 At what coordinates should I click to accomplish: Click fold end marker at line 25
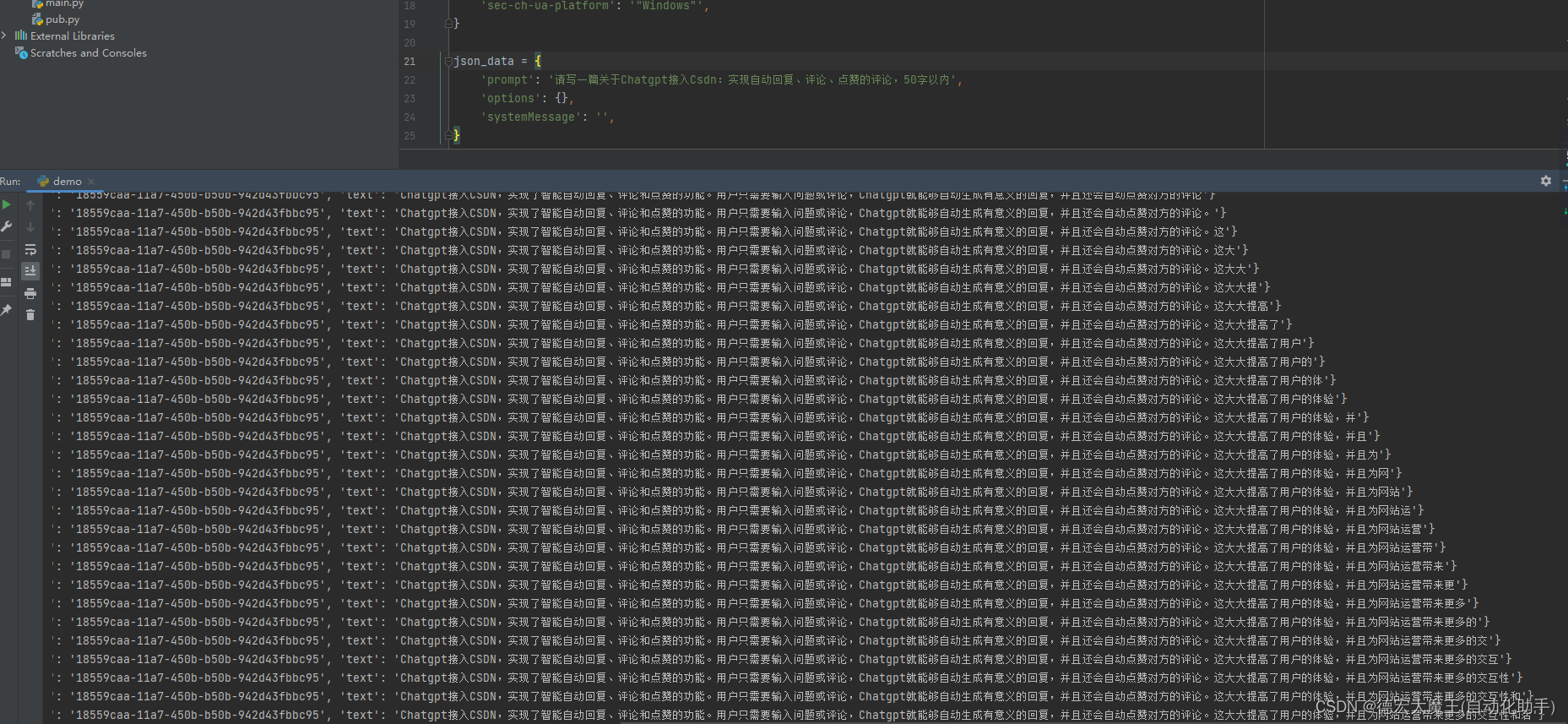pyautogui.click(x=448, y=135)
